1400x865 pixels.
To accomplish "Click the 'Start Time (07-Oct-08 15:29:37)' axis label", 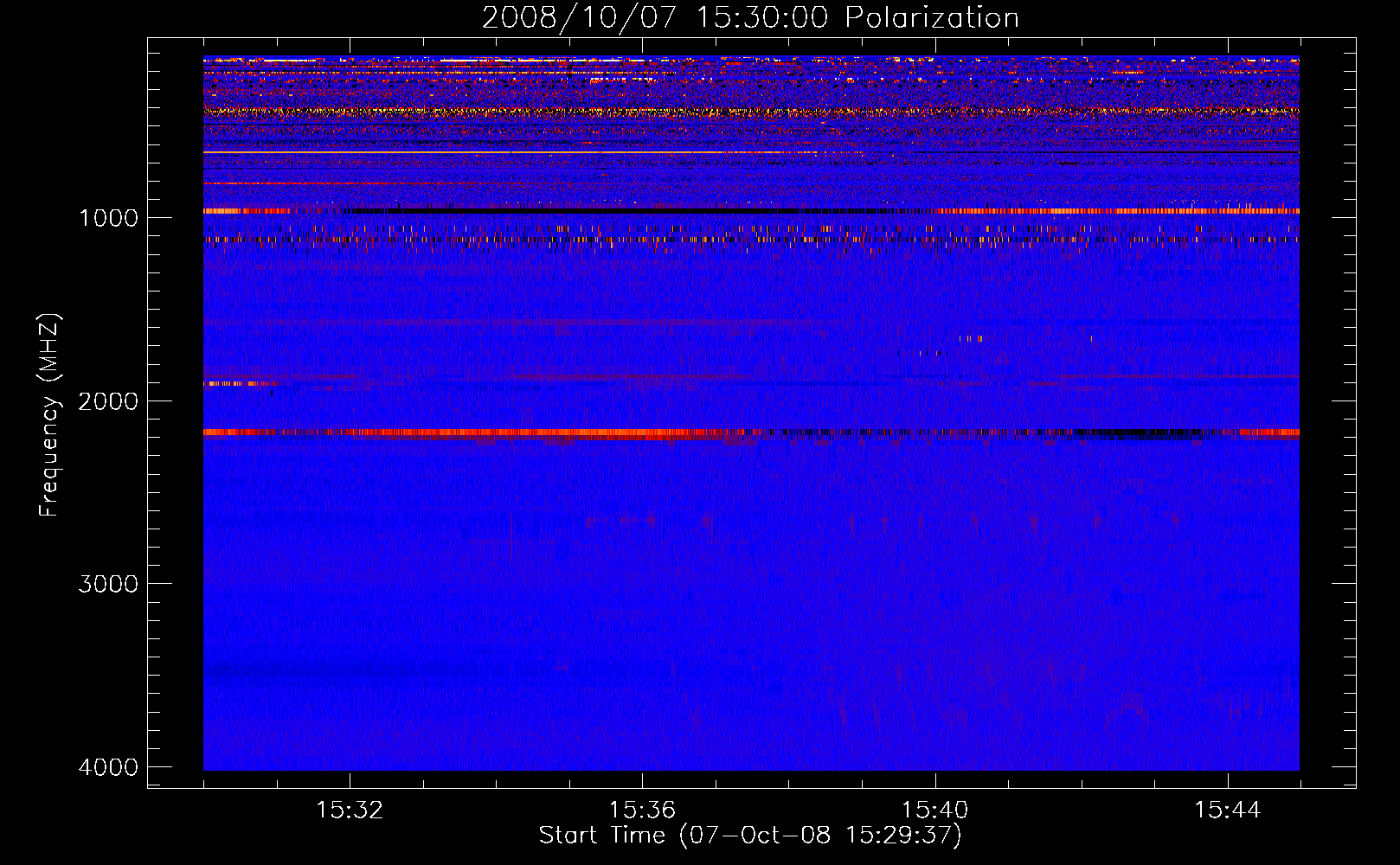I will pyautogui.click(x=750, y=836).
